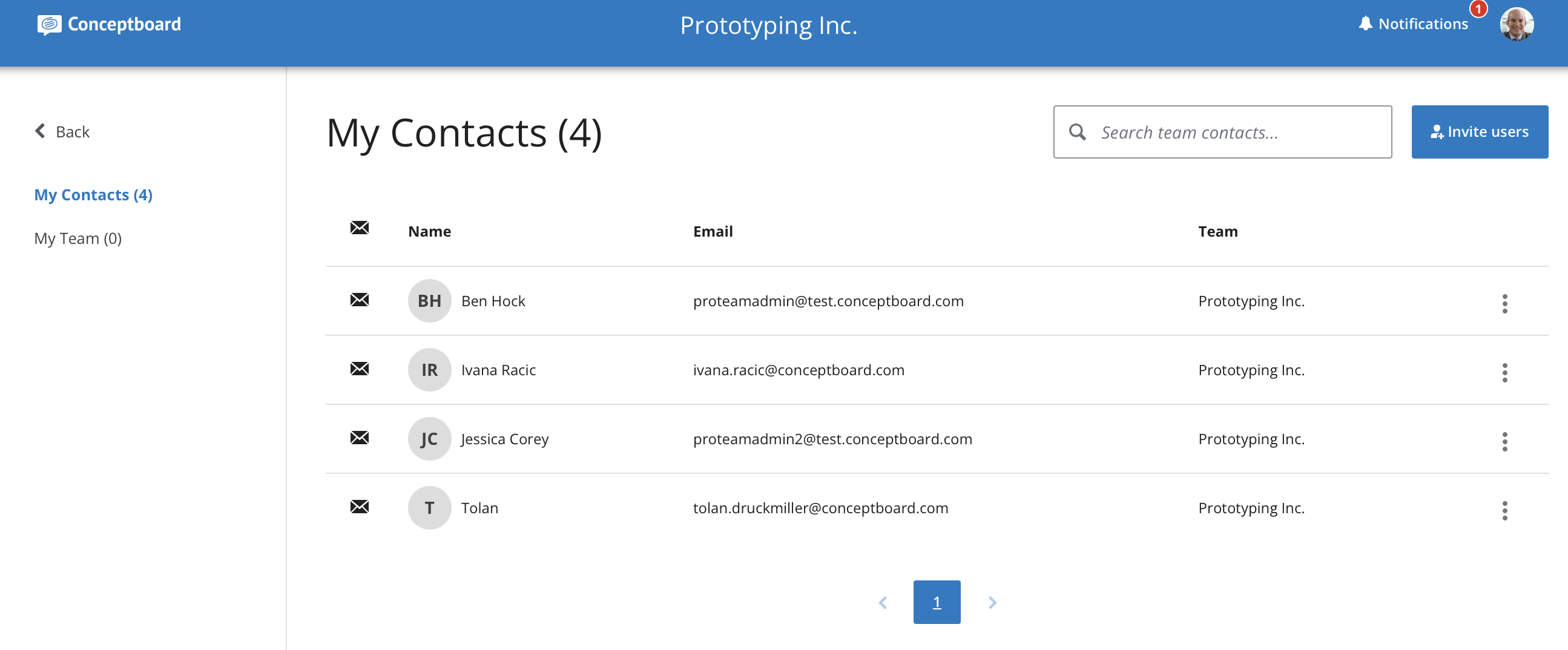Viewport: 1568px width, 650px height.
Task: Open the three-dot menu for Tolan
Action: click(1504, 511)
